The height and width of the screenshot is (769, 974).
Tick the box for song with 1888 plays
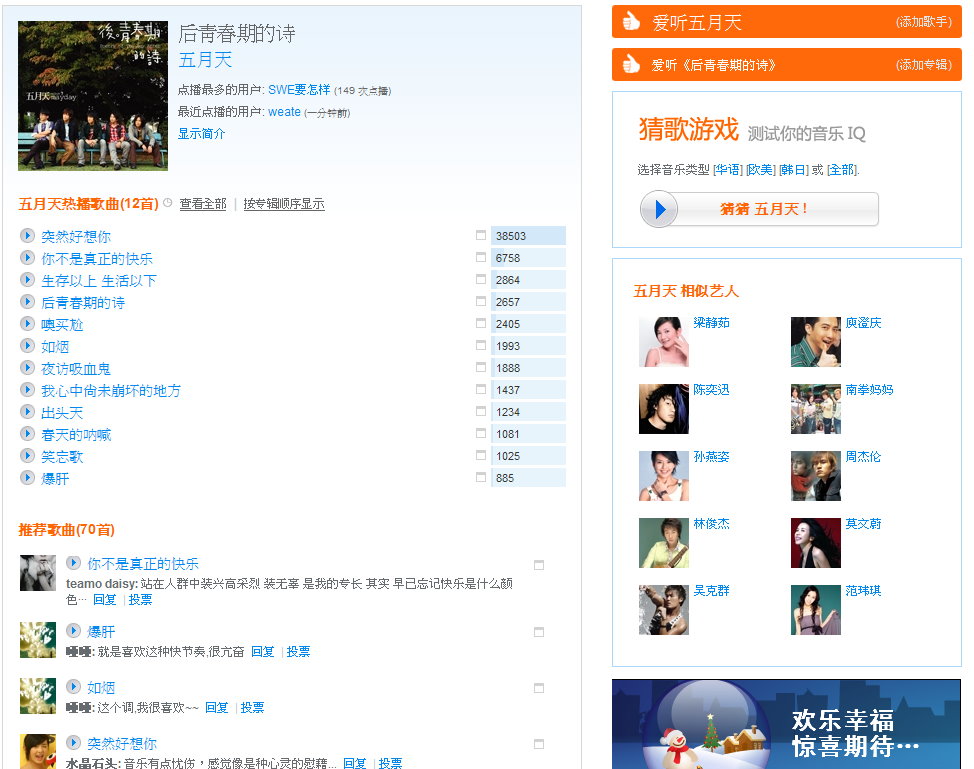click(481, 367)
